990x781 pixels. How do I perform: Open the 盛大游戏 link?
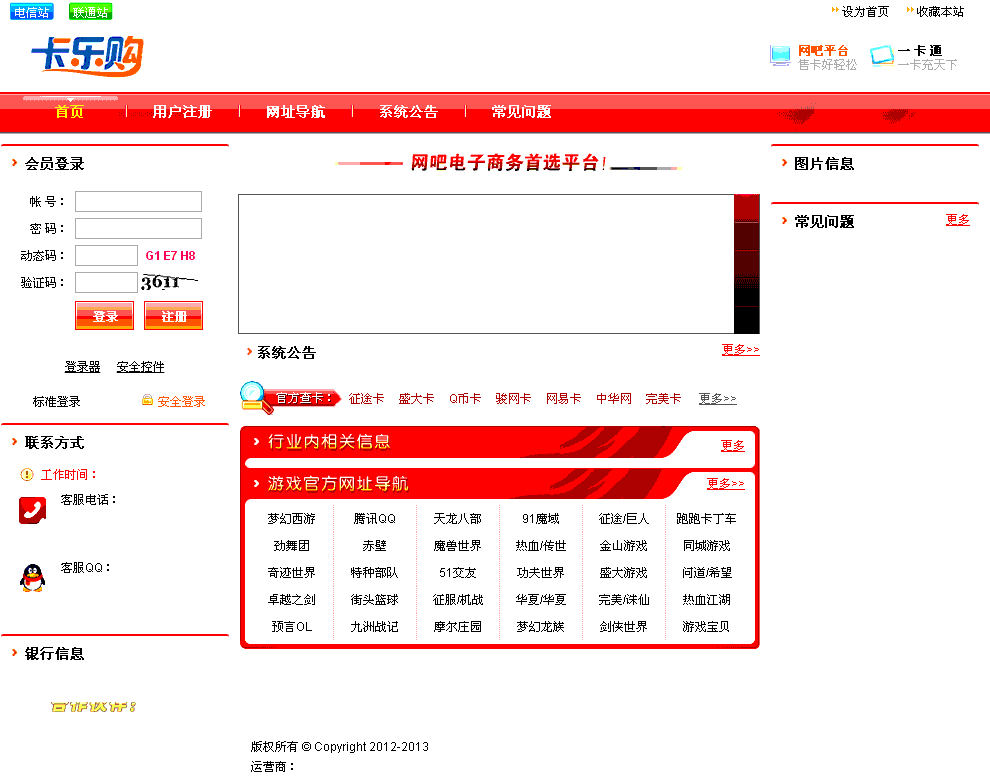[x=623, y=573]
